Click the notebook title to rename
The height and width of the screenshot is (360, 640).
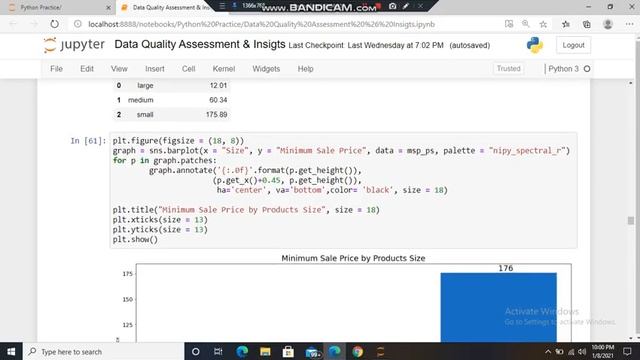tap(200, 44)
